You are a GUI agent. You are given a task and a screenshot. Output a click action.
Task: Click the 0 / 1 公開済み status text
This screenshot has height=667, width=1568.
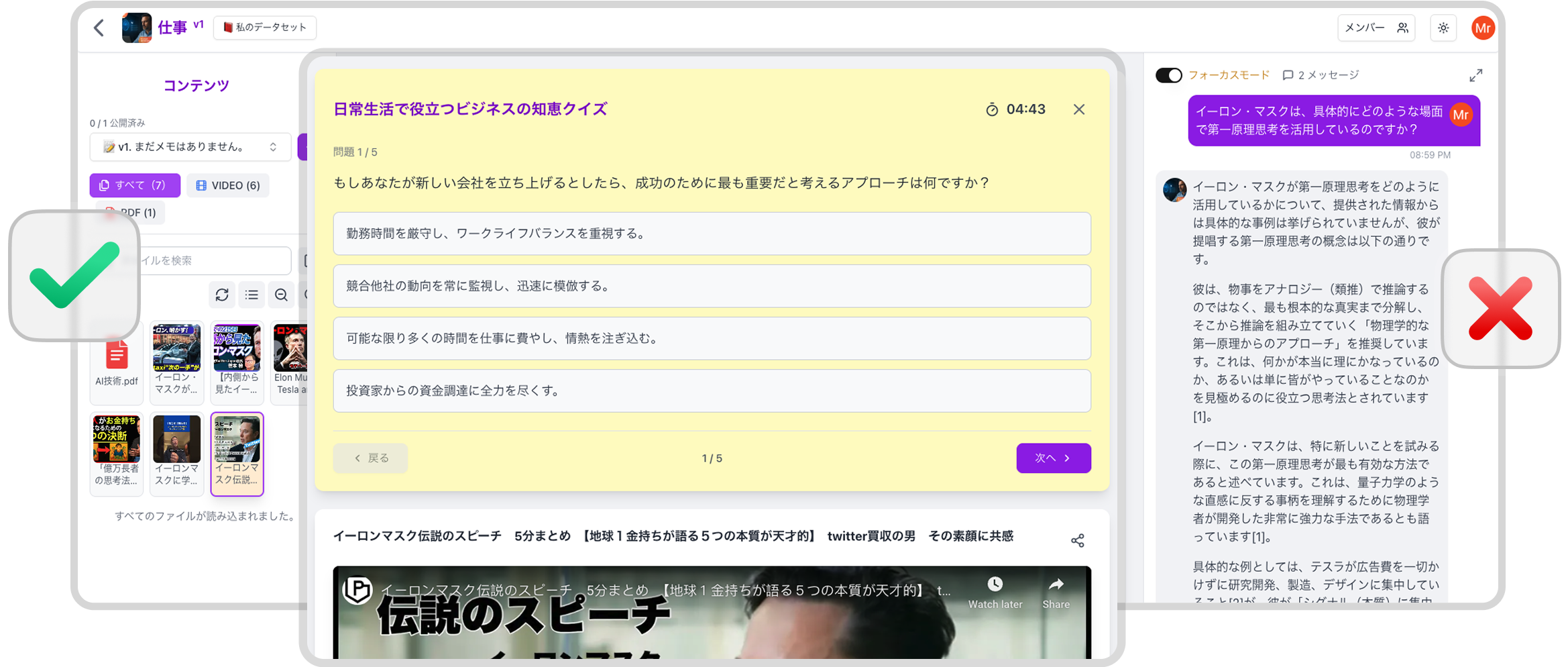pos(117,123)
